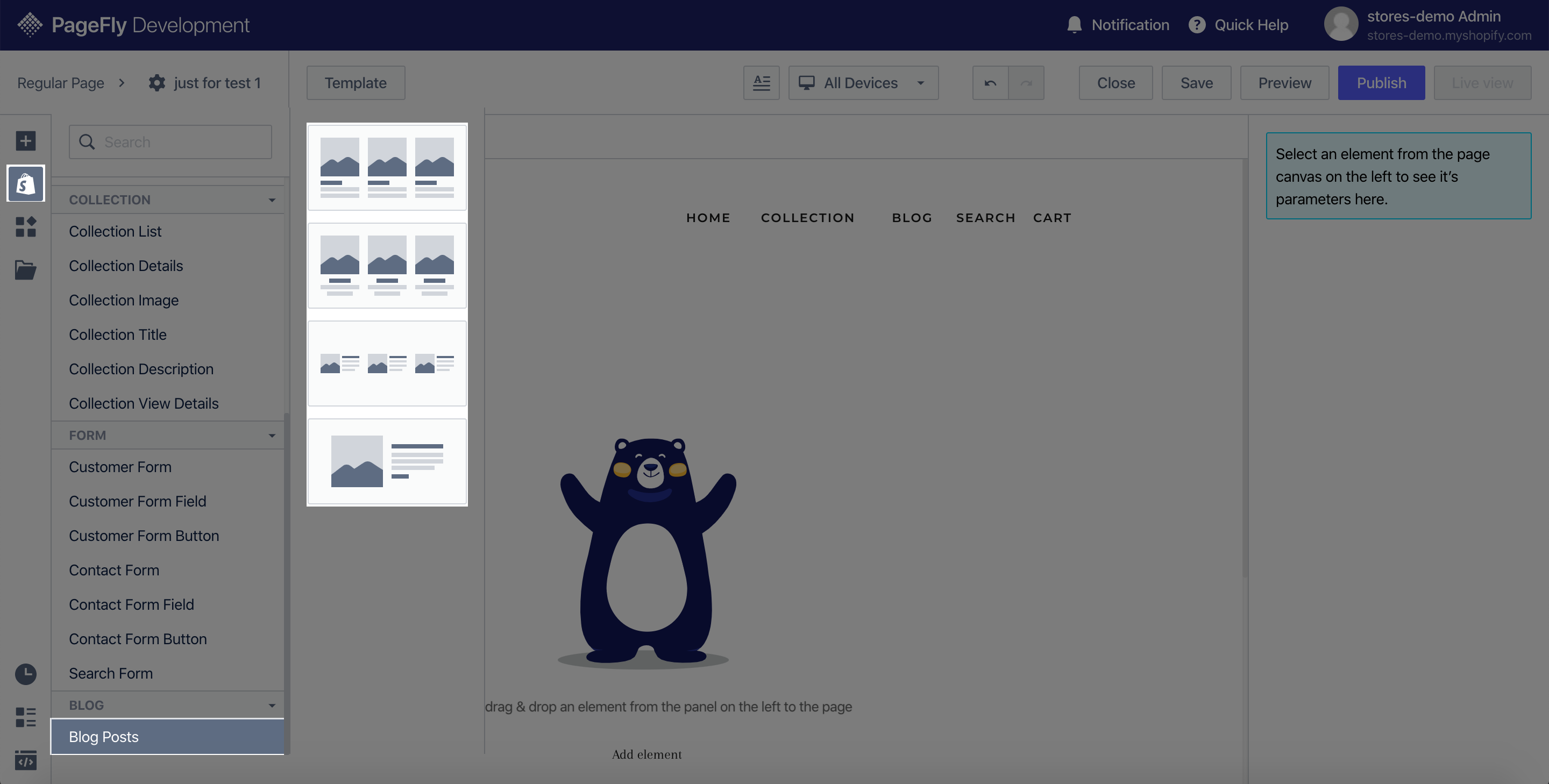Select Contact Form element

[167, 570]
